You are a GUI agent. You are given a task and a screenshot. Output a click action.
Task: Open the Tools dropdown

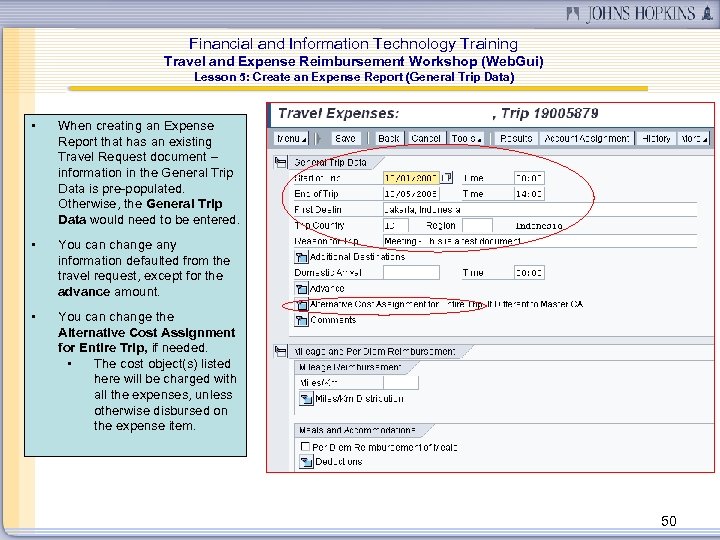(466, 138)
